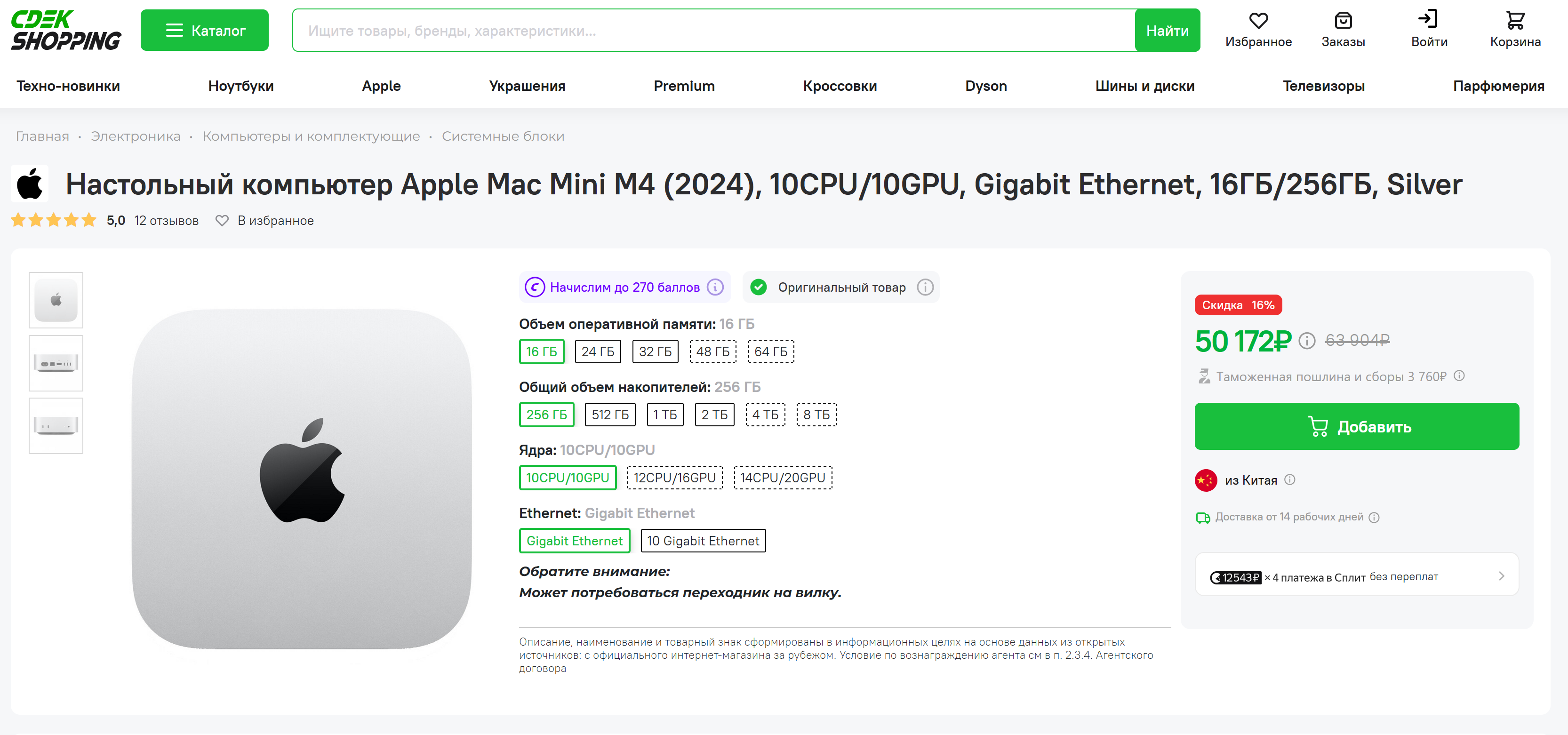Open the Premium category
This screenshot has height=735, width=1568.
click(684, 86)
